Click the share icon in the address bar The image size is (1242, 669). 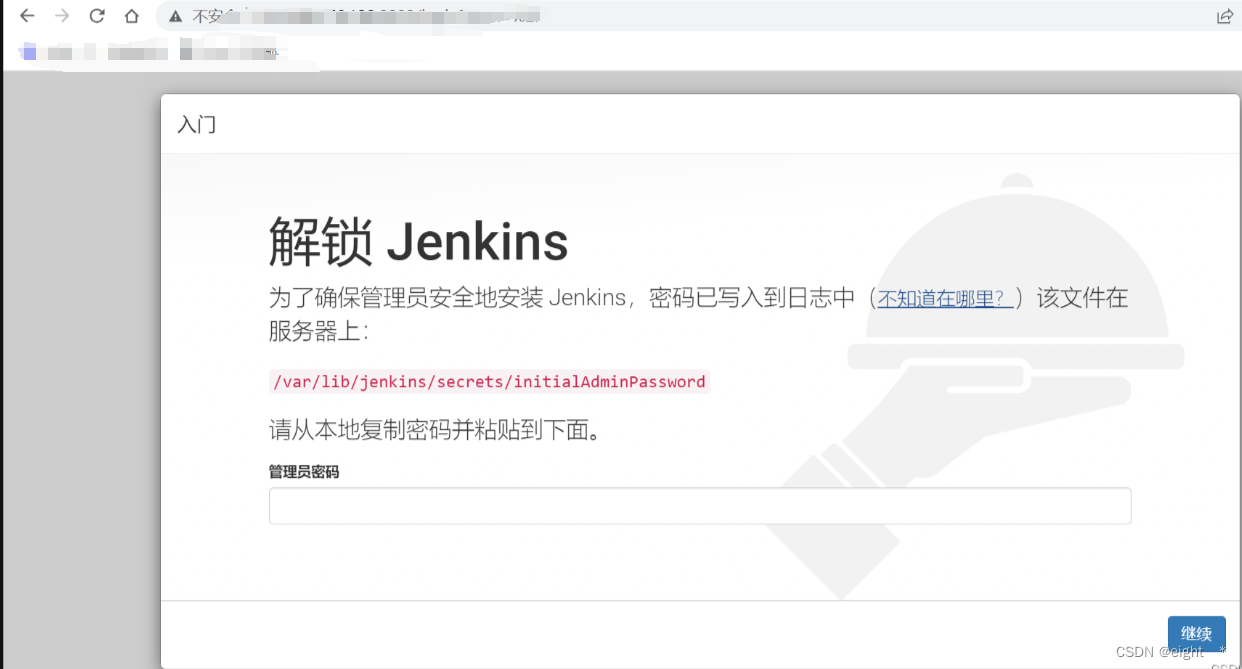pyautogui.click(x=1224, y=16)
